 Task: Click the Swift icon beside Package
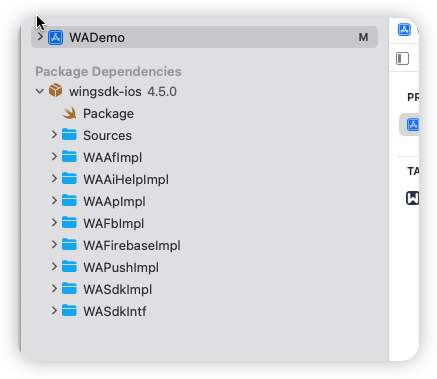point(70,113)
